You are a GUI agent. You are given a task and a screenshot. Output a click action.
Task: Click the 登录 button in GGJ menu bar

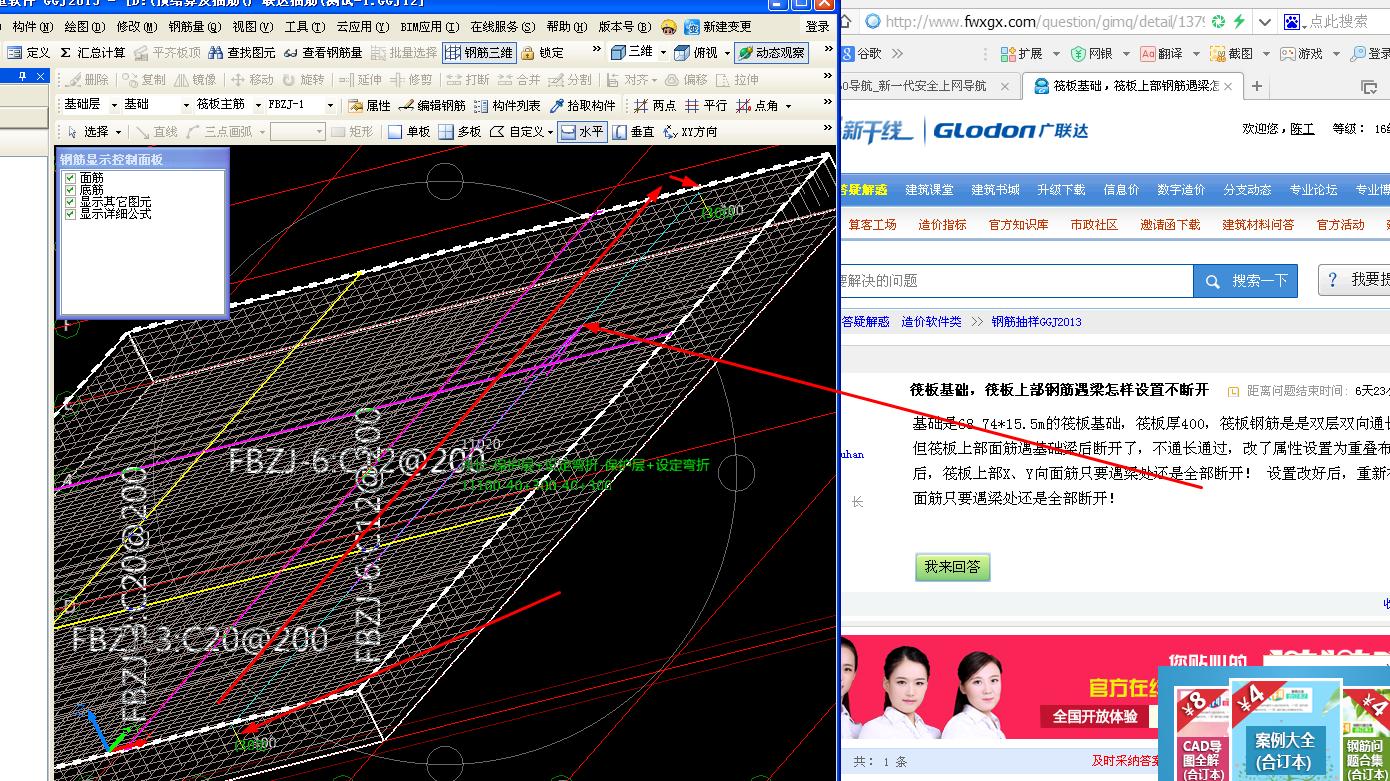pyautogui.click(x=818, y=27)
